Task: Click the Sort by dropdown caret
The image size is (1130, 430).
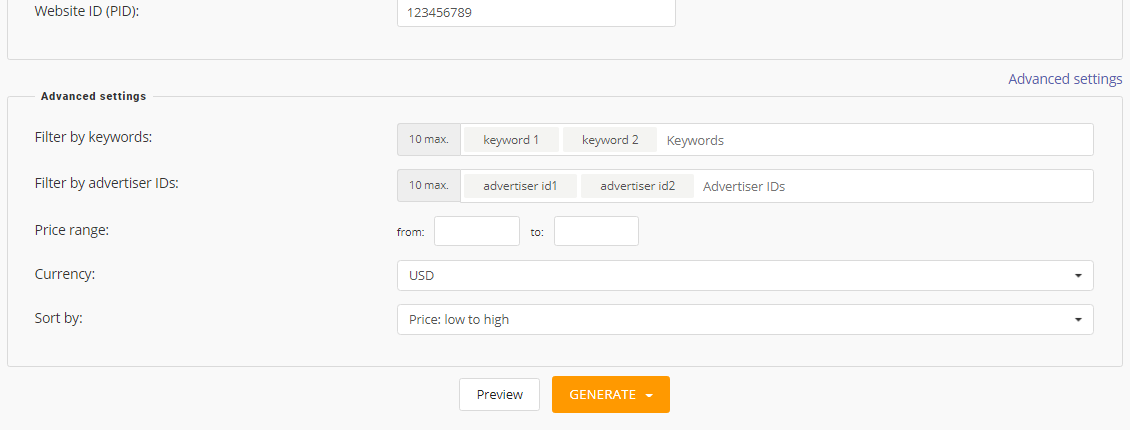Action: tap(1078, 319)
